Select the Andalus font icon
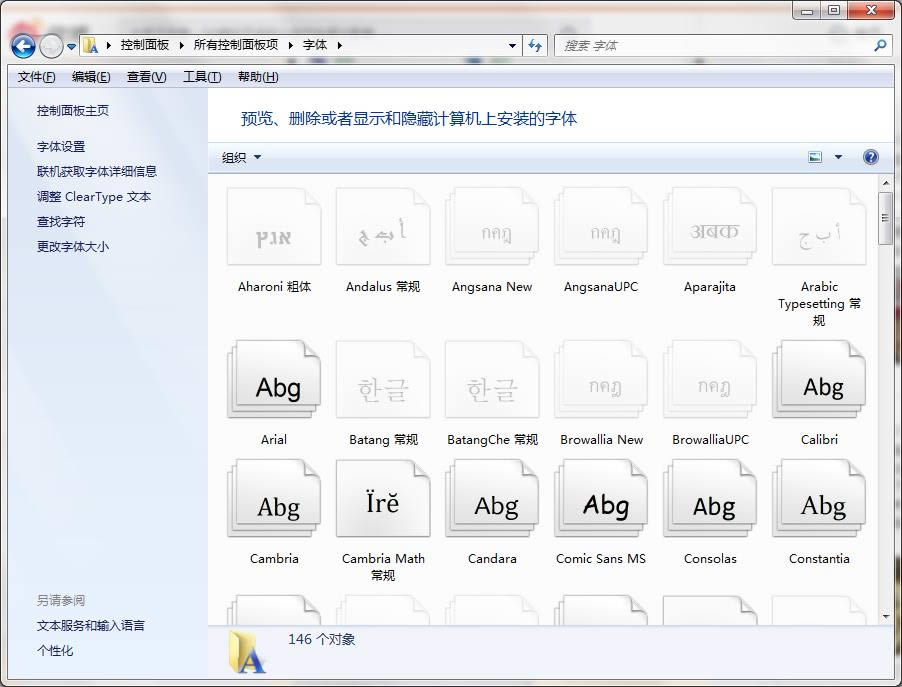902x687 pixels. tap(383, 226)
